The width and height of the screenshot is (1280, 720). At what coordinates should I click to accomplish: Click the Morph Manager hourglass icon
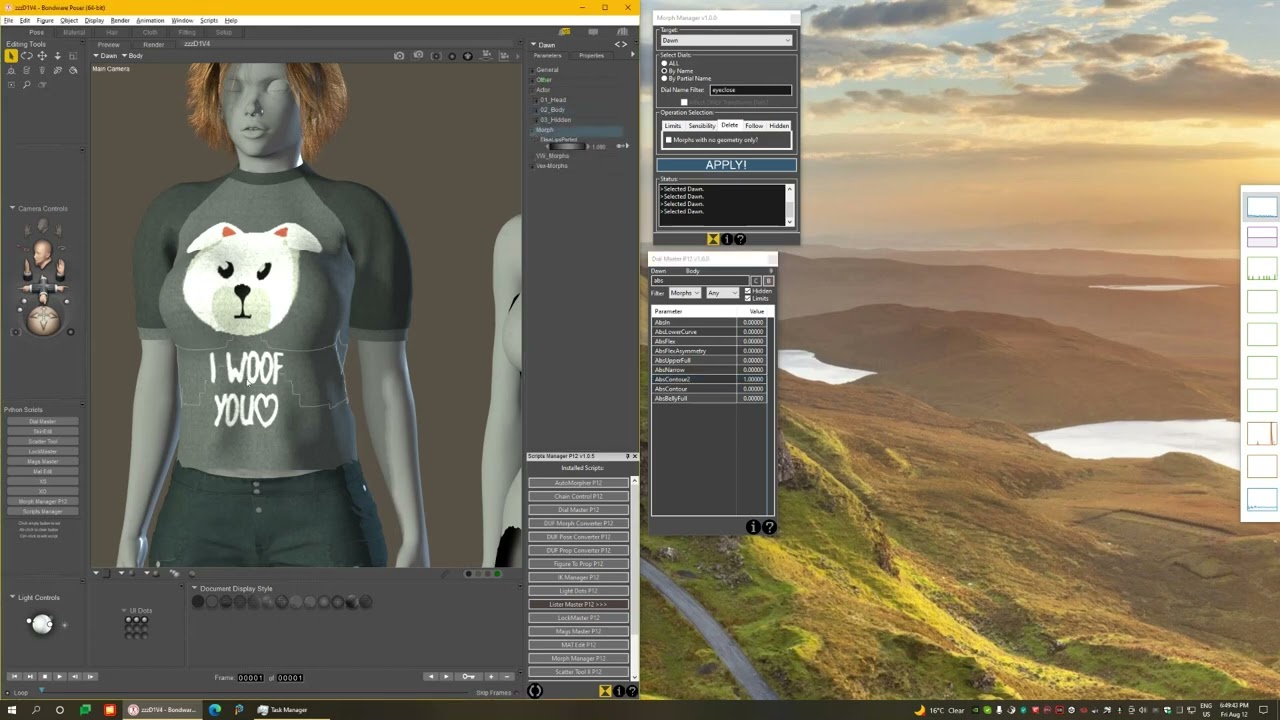713,239
